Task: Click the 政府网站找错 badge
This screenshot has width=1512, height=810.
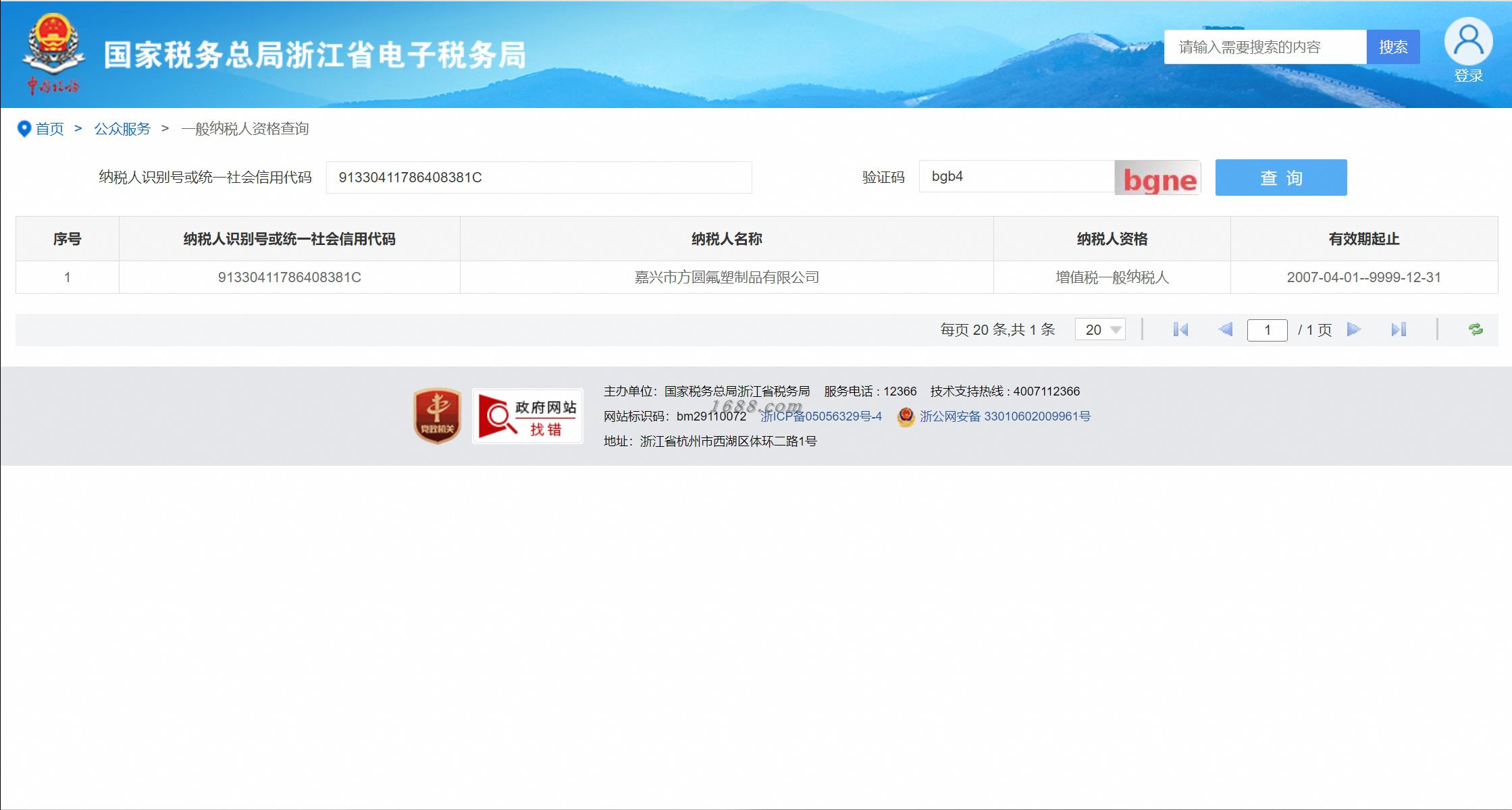Action: (527, 416)
